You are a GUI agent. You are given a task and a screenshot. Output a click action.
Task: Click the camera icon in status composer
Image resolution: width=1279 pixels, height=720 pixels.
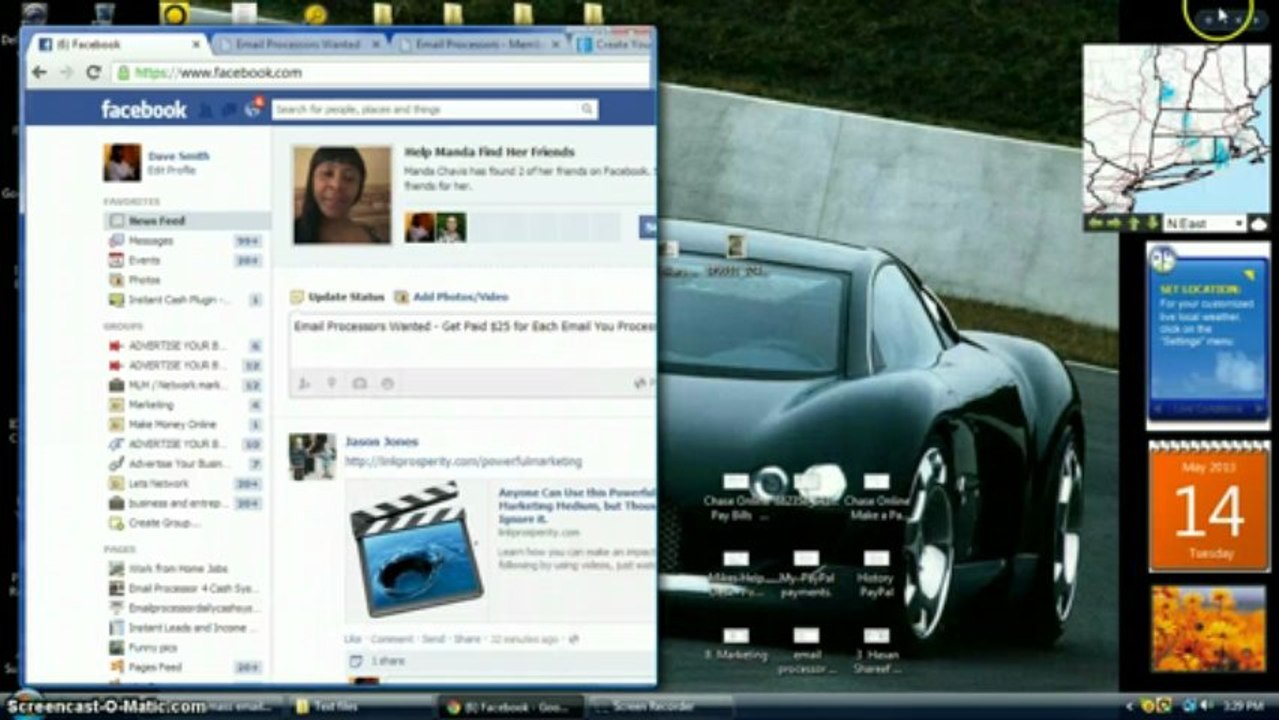point(359,383)
